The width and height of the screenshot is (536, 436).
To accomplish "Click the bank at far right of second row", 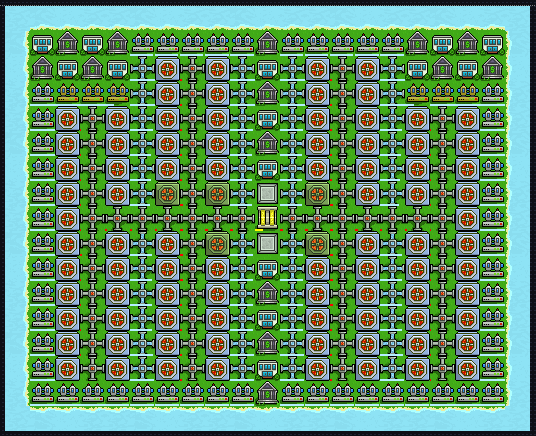I will coord(493,68).
